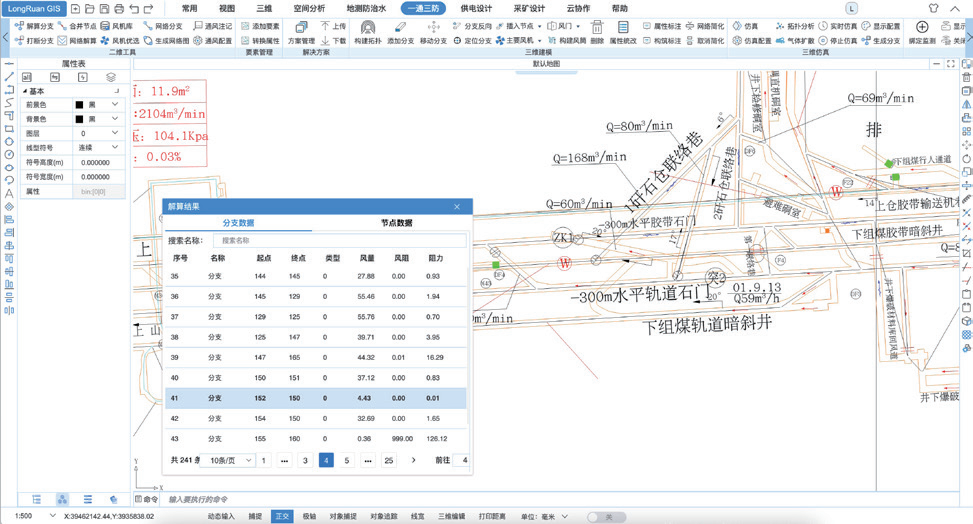Screen dimensions: 973x524
Task: Open the 10条/页 page size dropdown
Action: (x=228, y=460)
